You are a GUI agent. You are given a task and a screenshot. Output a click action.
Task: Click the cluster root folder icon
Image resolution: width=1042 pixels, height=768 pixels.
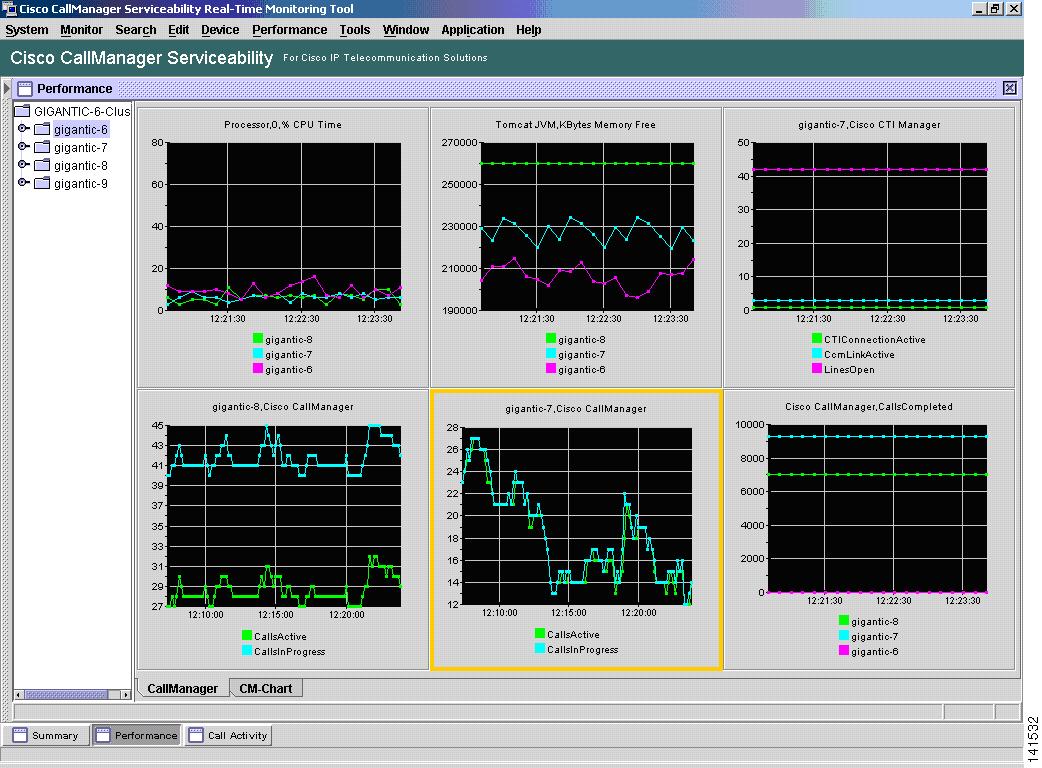[x=23, y=110]
